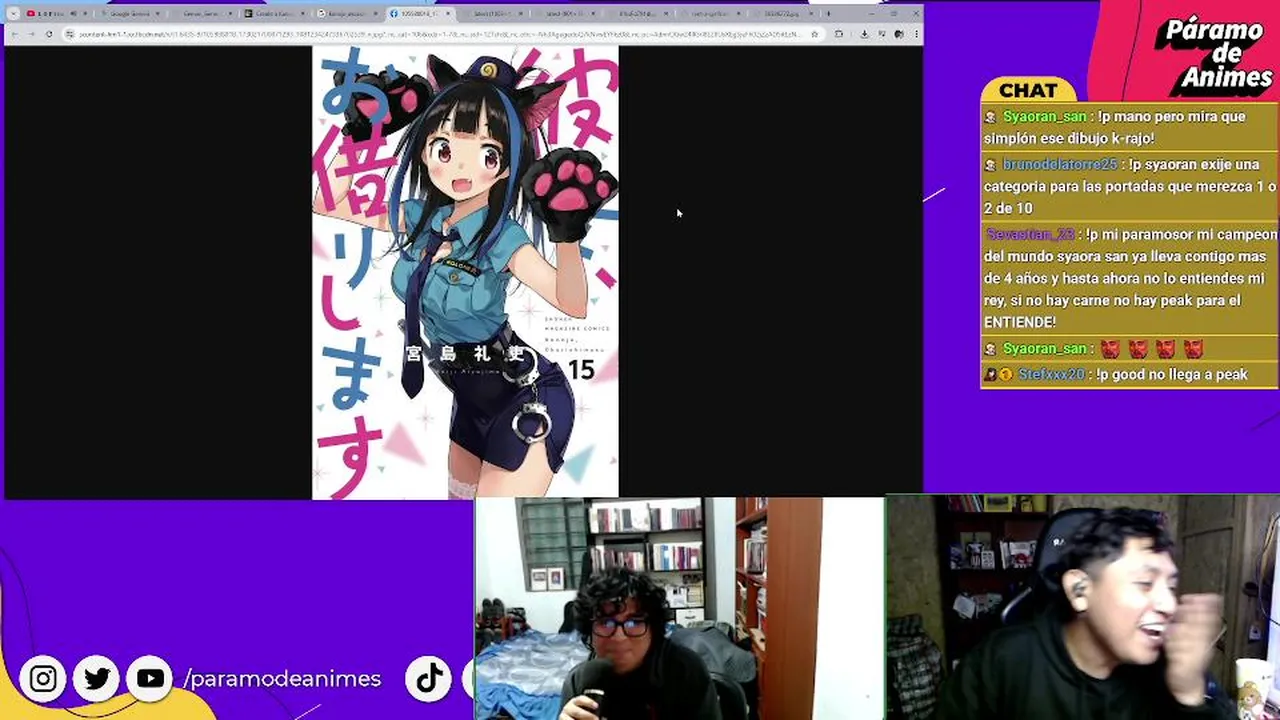Select the active Facebook image tab
The width and height of the screenshot is (1280, 720).
[419, 14]
